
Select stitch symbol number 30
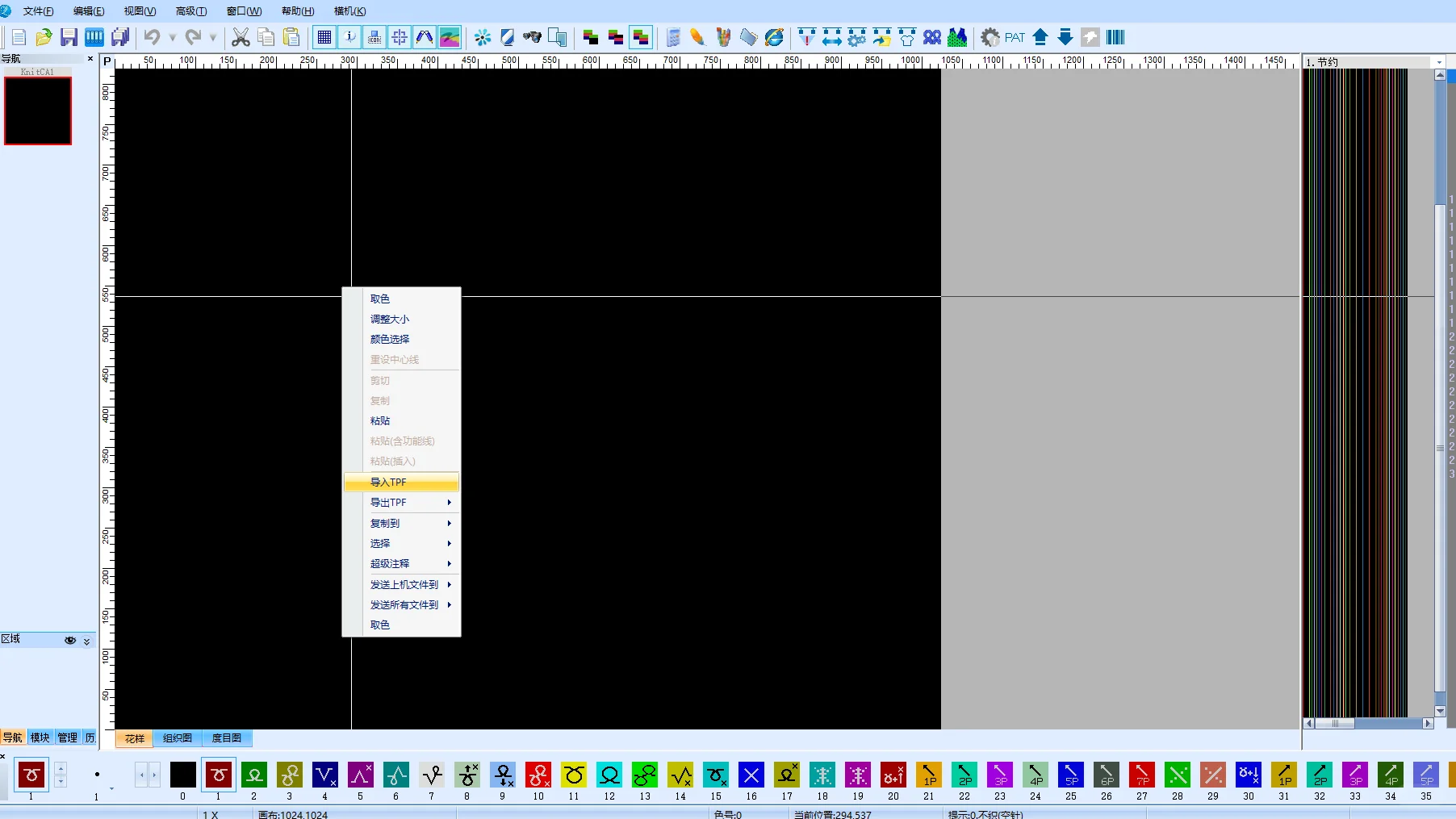[1249, 775]
